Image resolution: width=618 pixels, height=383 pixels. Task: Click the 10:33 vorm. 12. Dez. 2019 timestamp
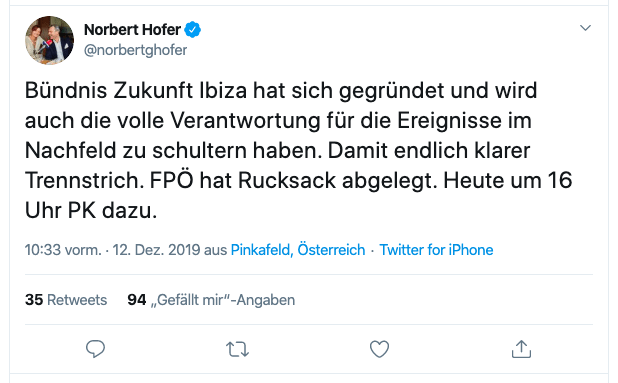(x=112, y=250)
